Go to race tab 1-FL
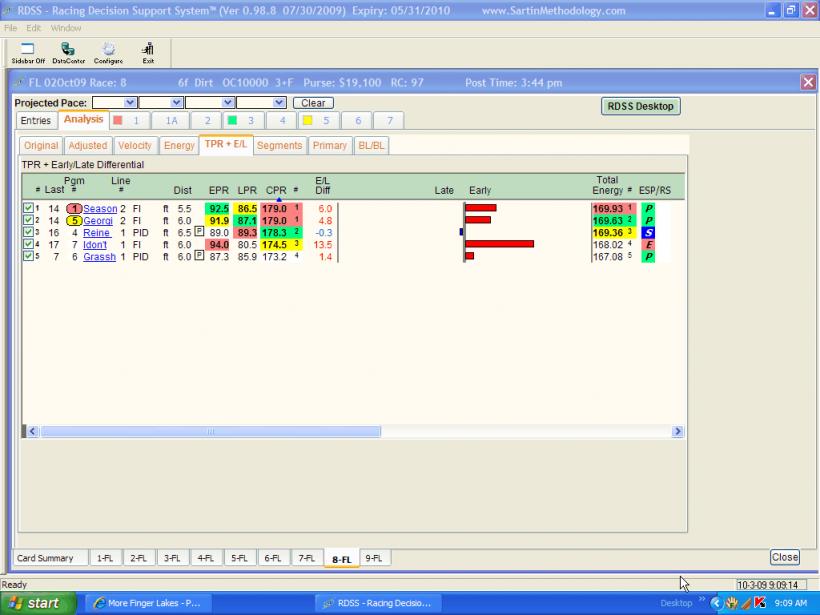The height and width of the screenshot is (615, 820). click(x=105, y=558)
